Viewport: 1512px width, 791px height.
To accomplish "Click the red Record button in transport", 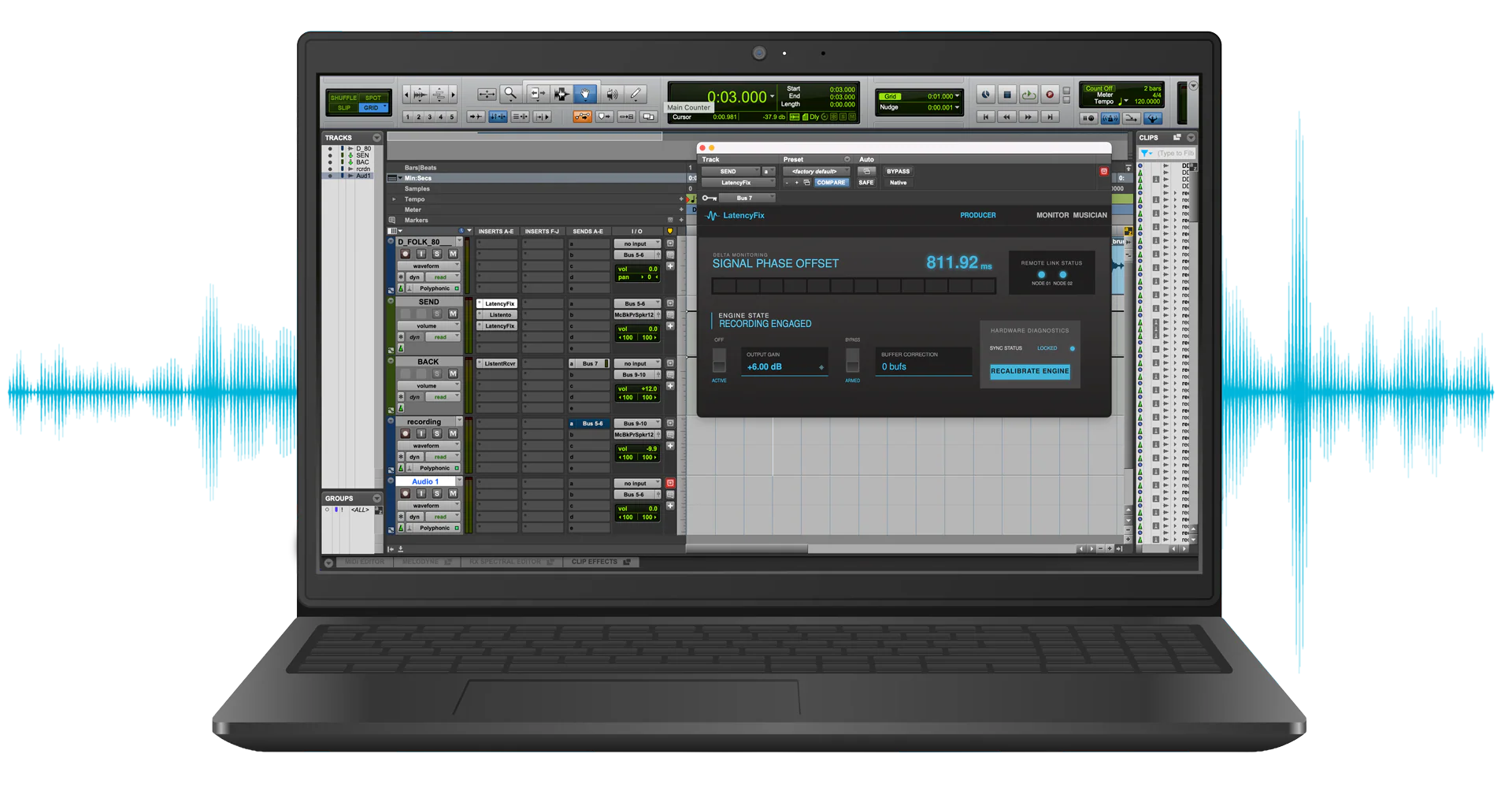I will pos(1050,95).
